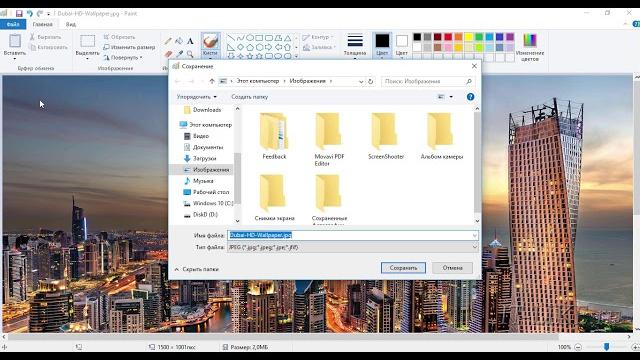
Task: Switch to the Вид ribbon tab
Action: (71, 24)
